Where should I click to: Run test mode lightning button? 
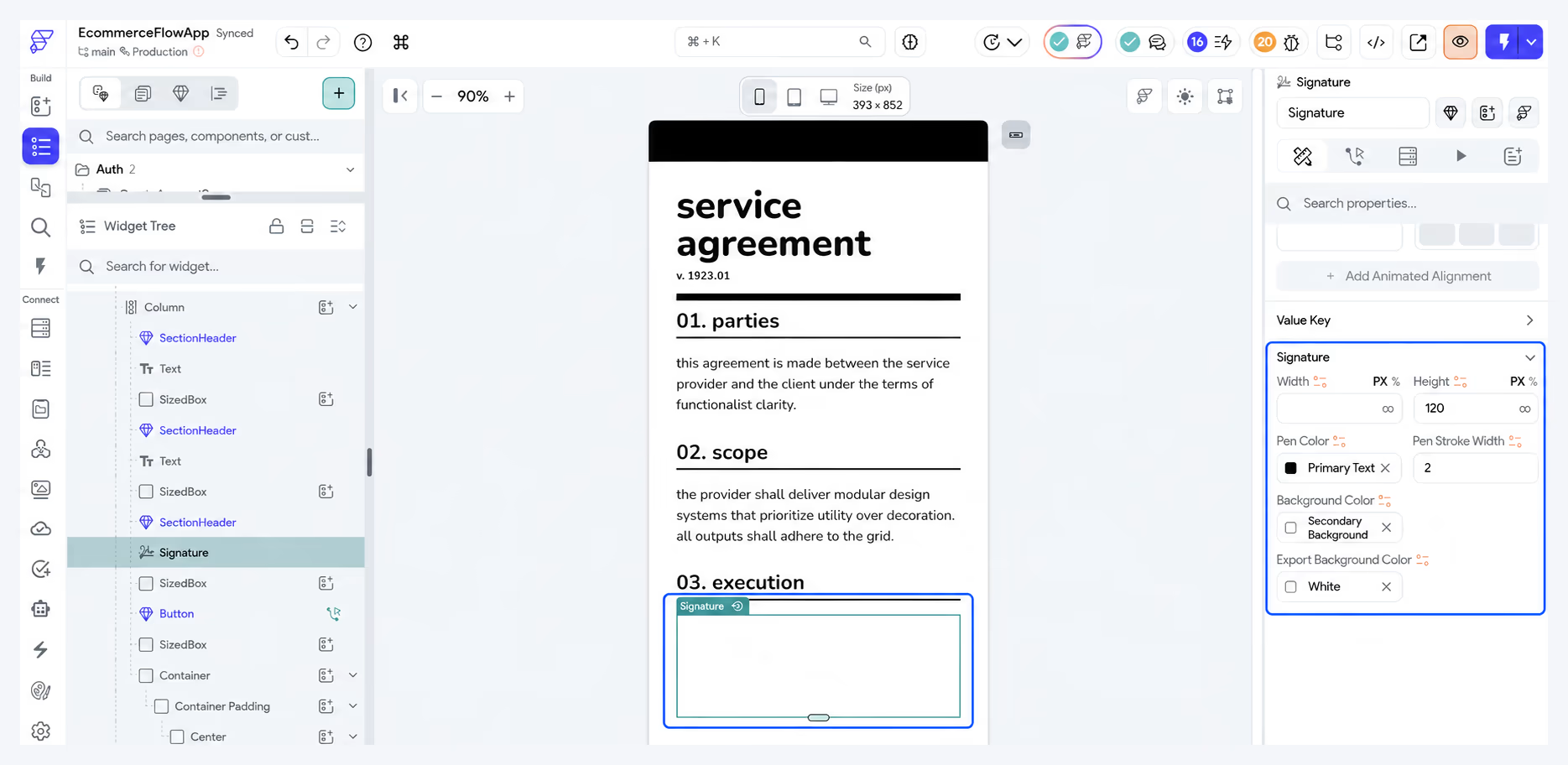[x=1504, y=42]
